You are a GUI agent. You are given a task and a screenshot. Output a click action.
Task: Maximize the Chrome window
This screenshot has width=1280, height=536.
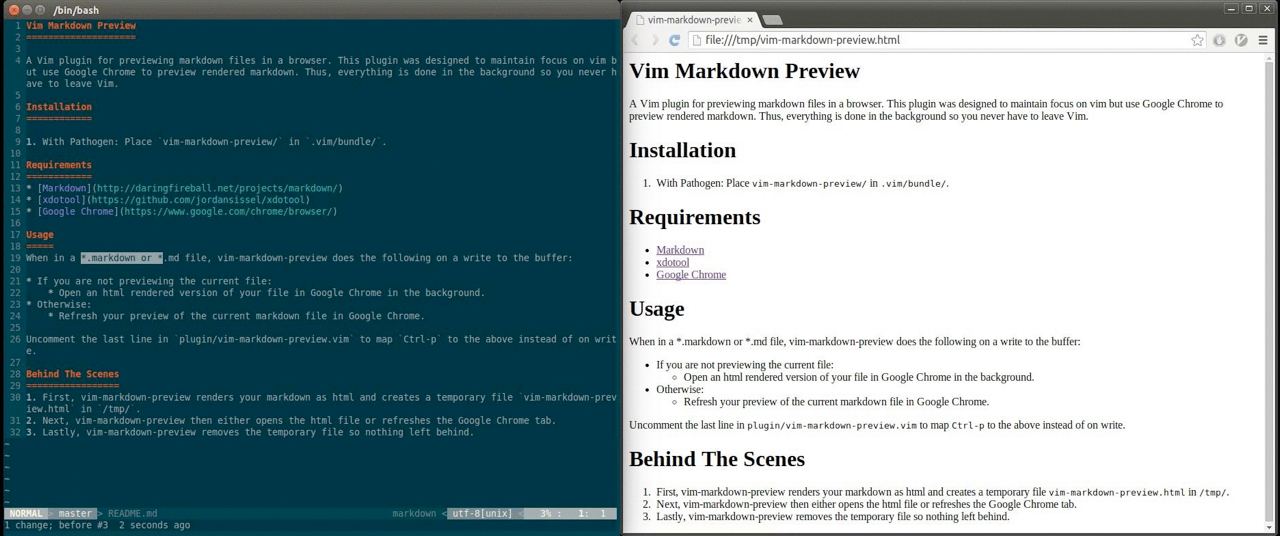click(1248, 8)
